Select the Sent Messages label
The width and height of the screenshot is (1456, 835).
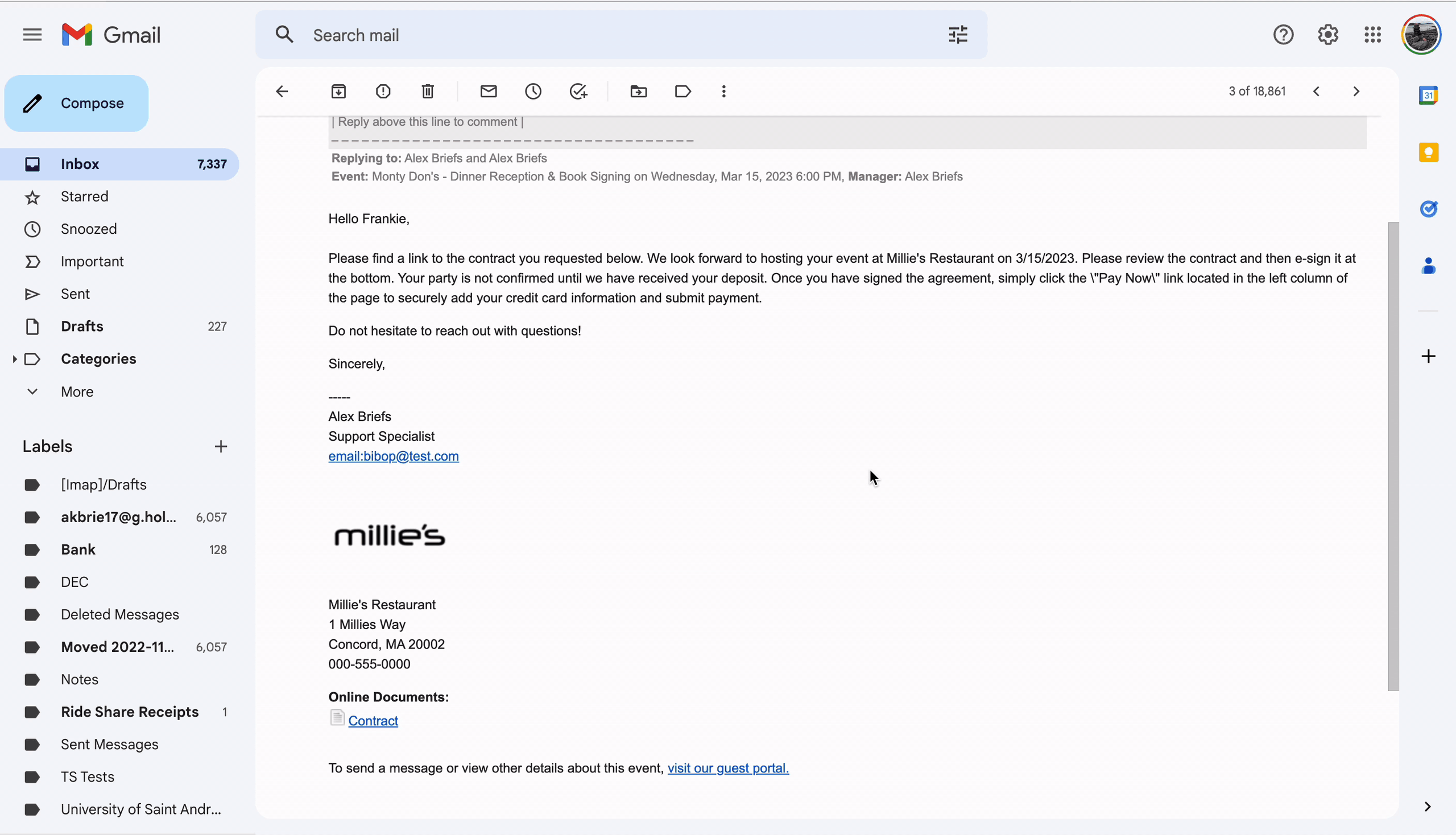point(119,745)
